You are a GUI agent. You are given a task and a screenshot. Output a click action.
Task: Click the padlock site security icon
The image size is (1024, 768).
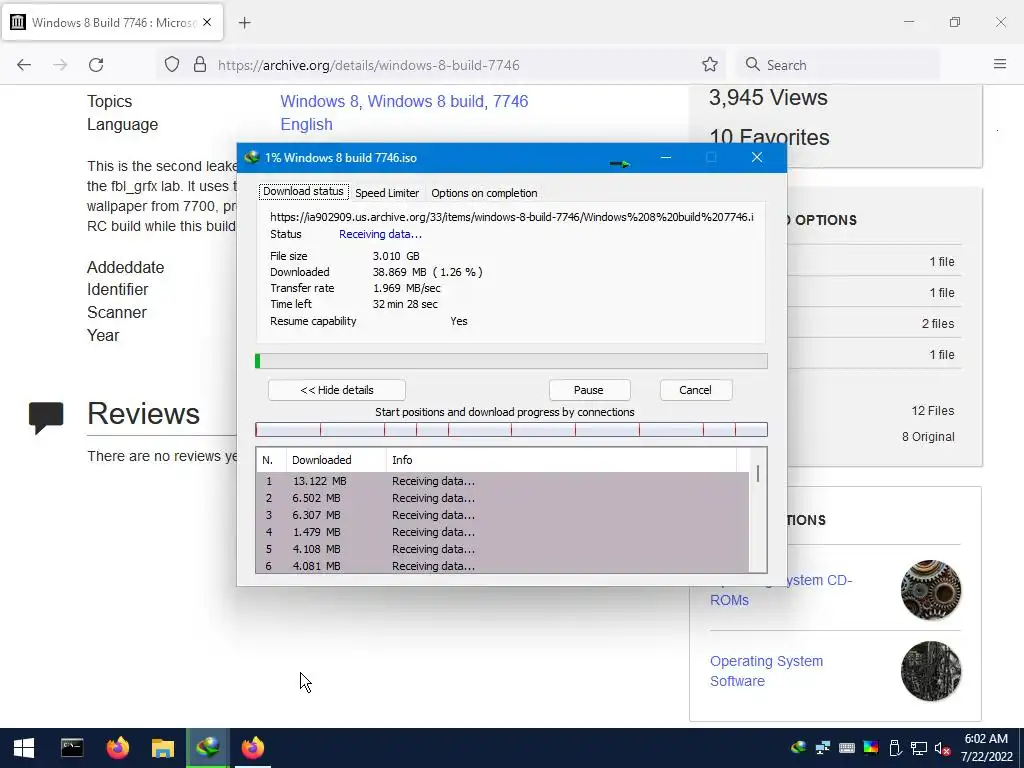coord(200,65)
